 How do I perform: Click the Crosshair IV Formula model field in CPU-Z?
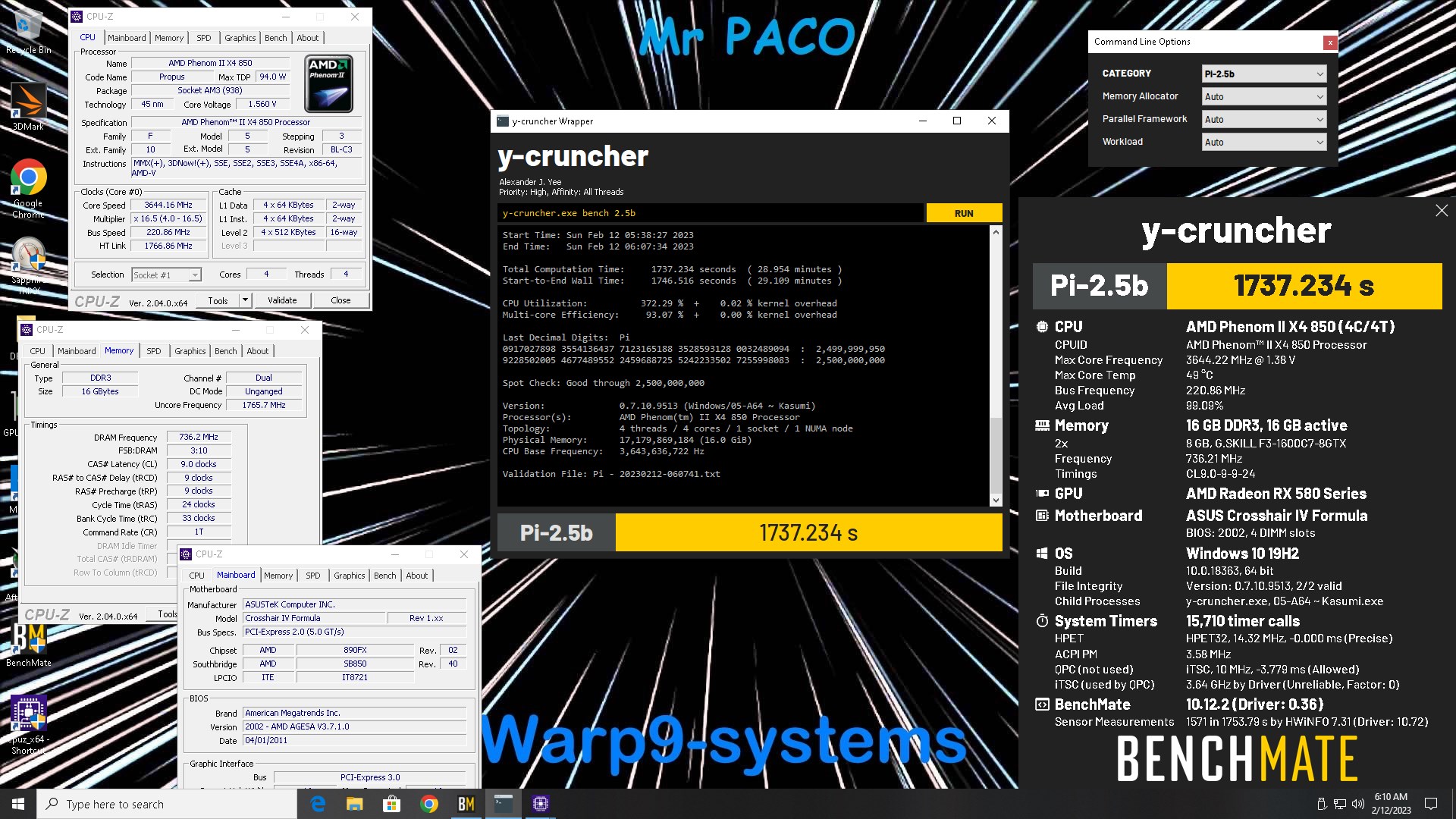[x=314, y=619]
